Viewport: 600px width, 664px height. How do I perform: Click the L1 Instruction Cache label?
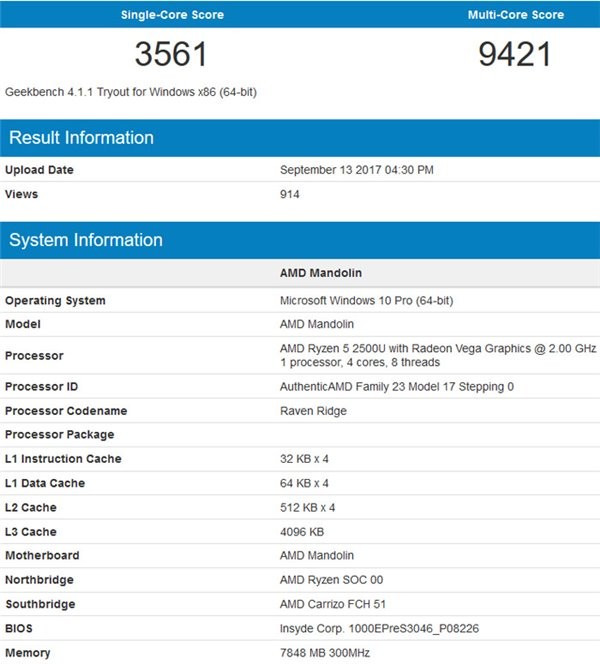(63, 459)
